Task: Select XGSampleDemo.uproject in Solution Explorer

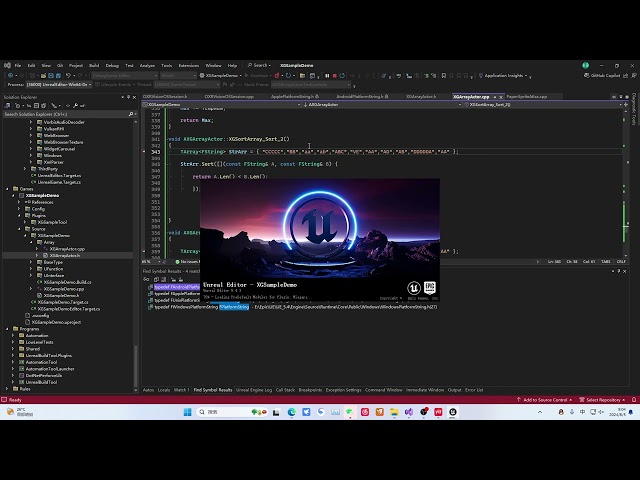Action: point(56,322)
